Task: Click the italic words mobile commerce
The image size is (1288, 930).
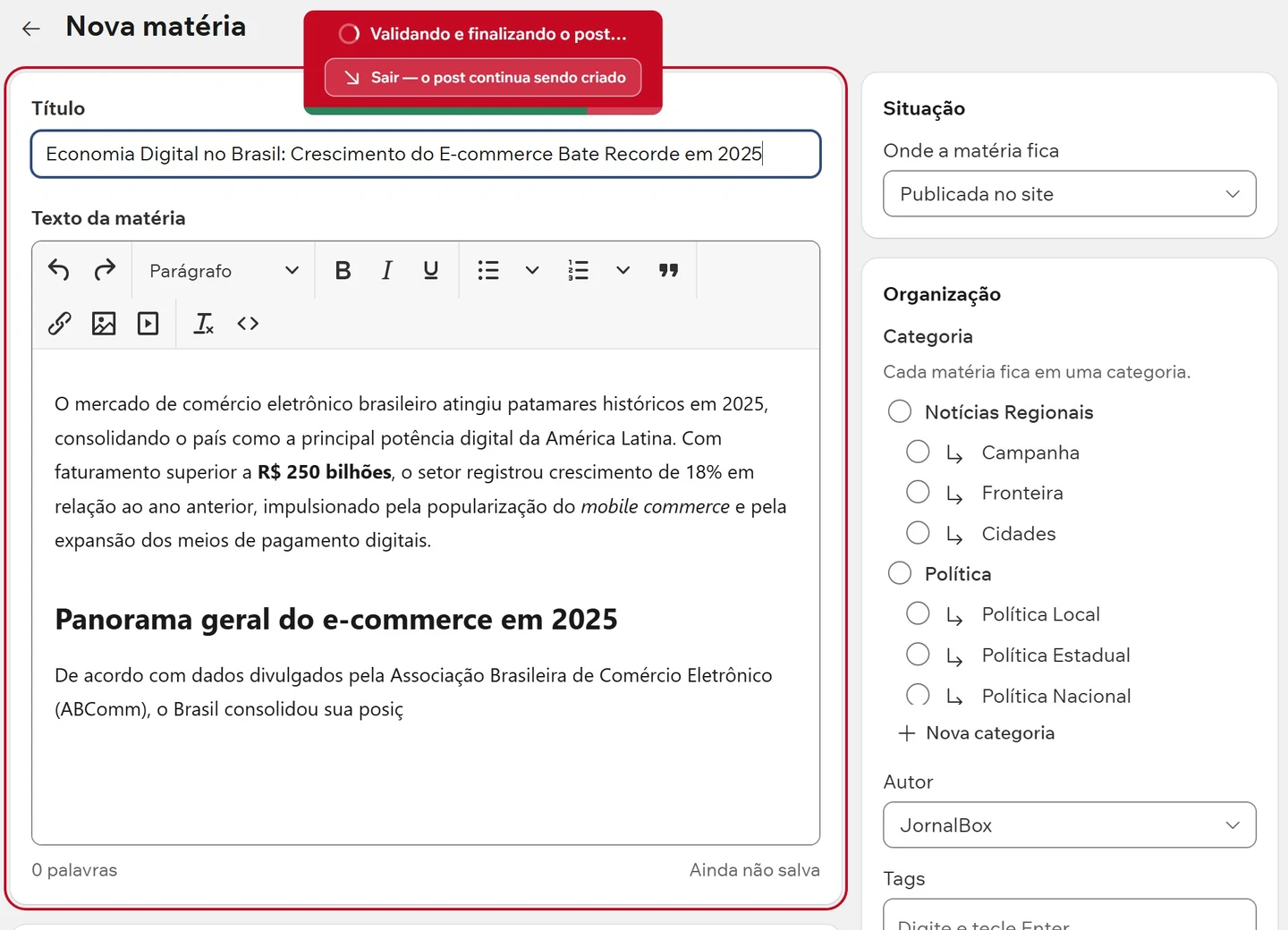Action: [656, 506]
